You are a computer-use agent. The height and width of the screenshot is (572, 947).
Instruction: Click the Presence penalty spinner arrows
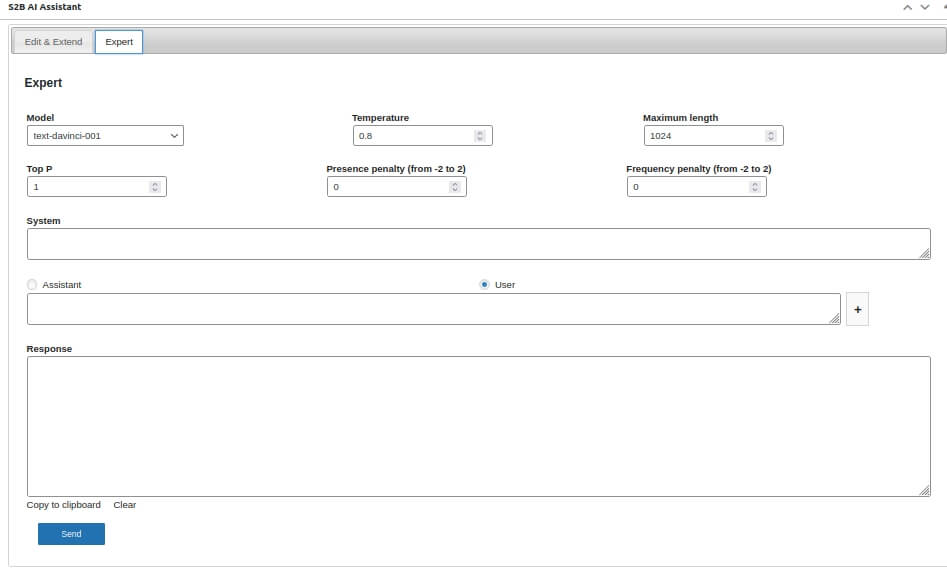(454, 187)
